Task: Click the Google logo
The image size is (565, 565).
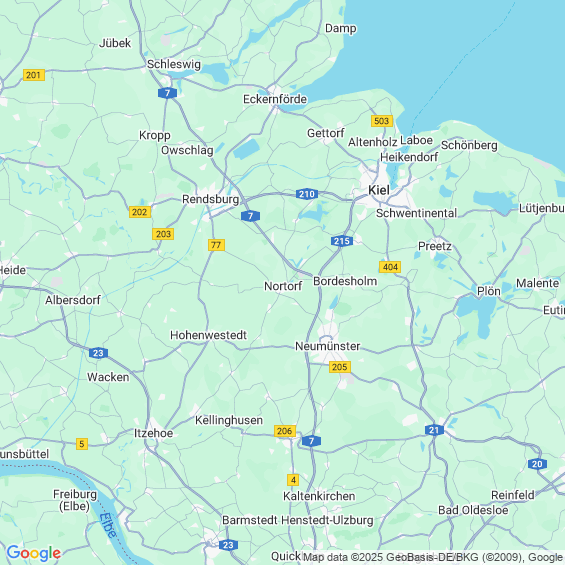Action: point(34,553)
